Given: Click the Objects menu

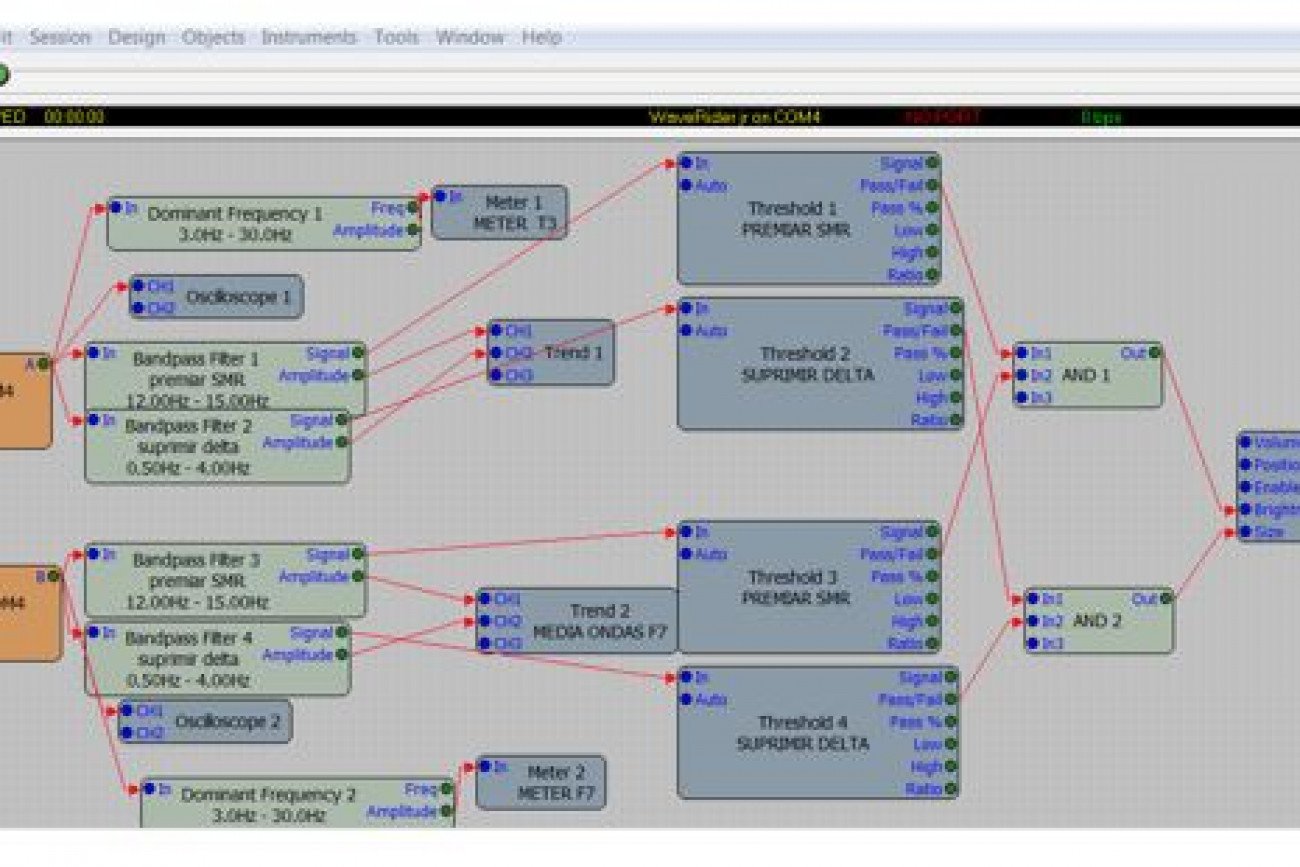Looking at the screenshot, I should click(213, 38).
